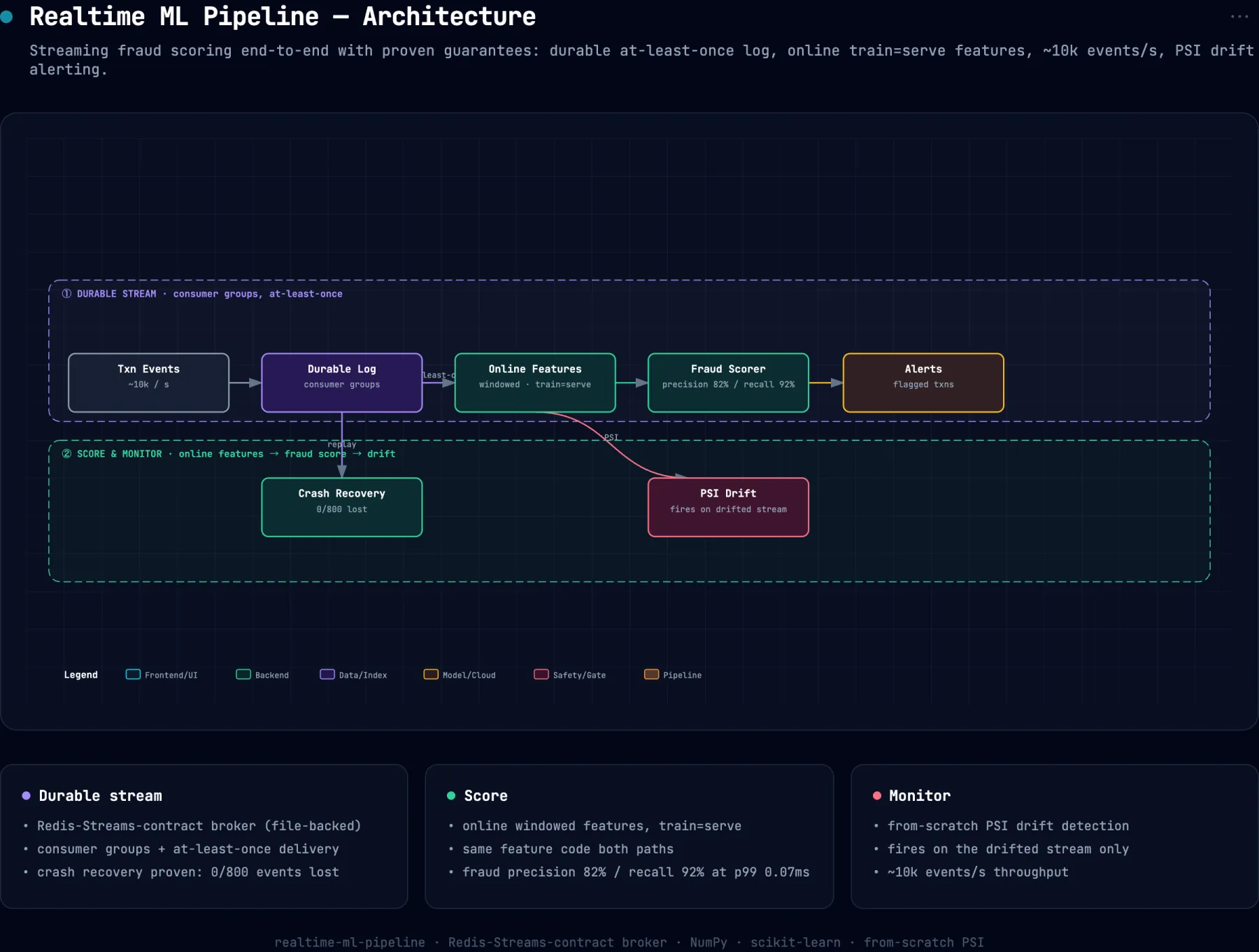Click the 'Pipeline' legend text
The width and height of the screenshot is (1259, 952).
point(683,675)
